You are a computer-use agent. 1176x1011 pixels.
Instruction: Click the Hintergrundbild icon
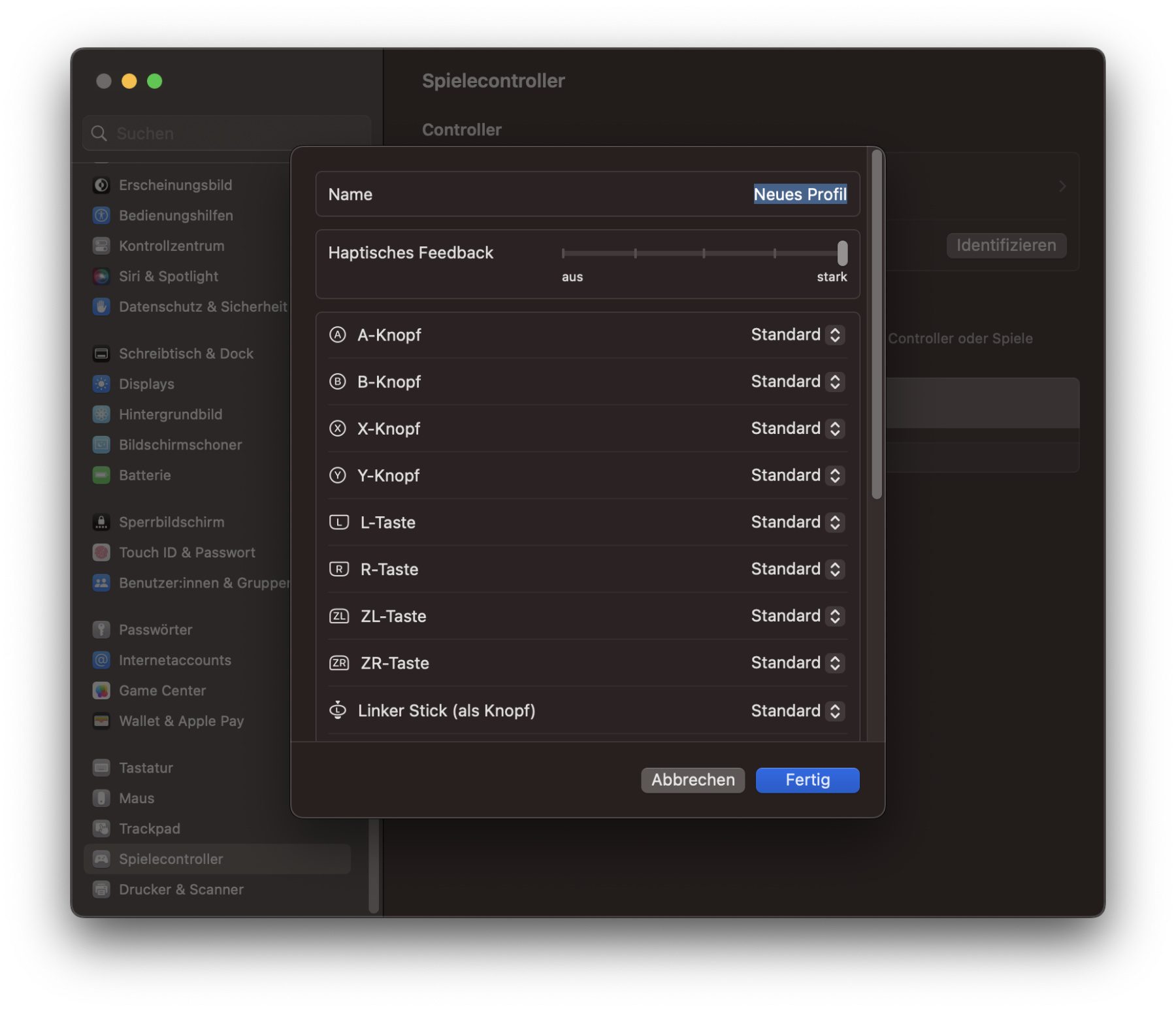[101, 414]
